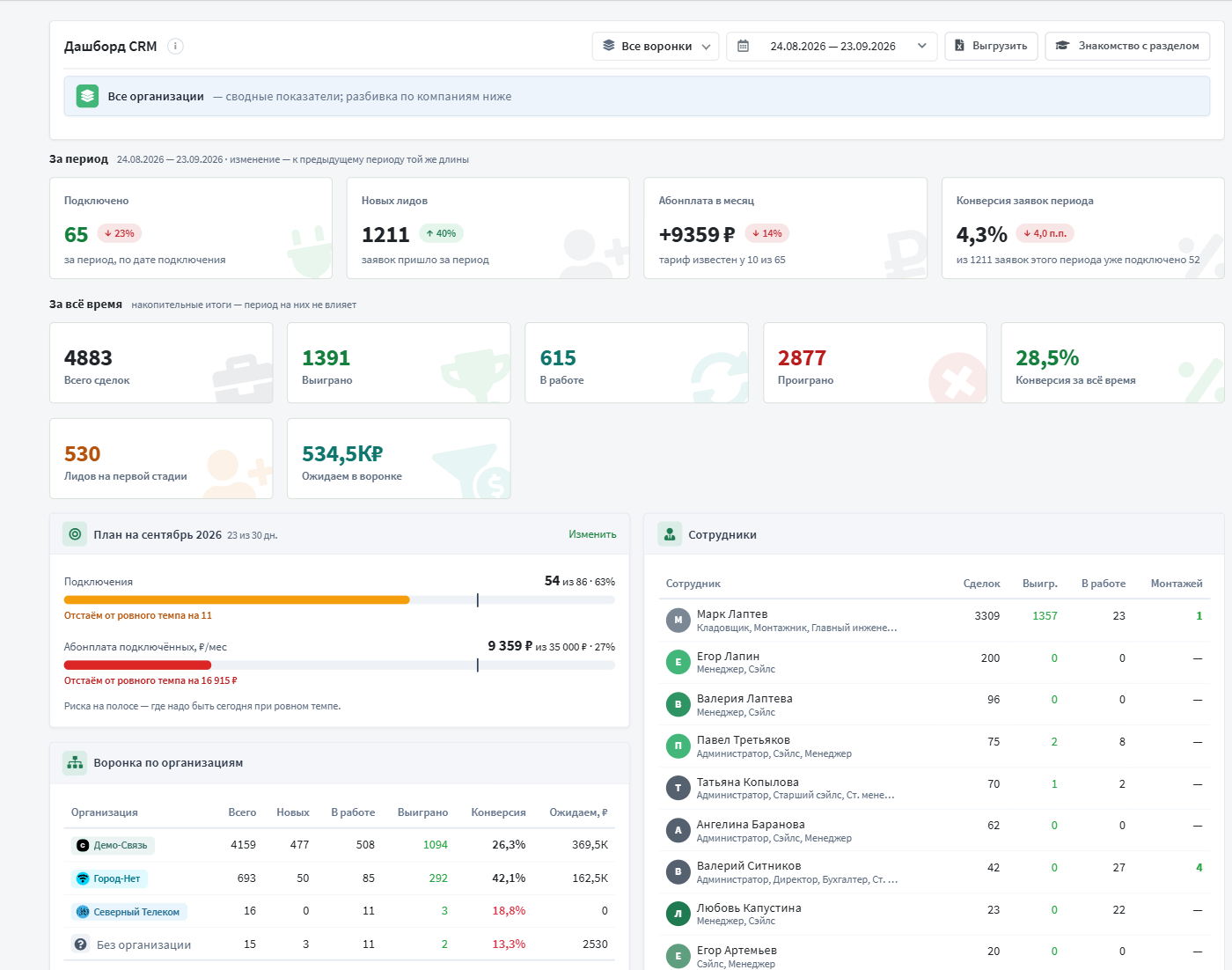Click the Сотрудники panel person icon
Screen dimensions: 1232x970
pos(670,534)
